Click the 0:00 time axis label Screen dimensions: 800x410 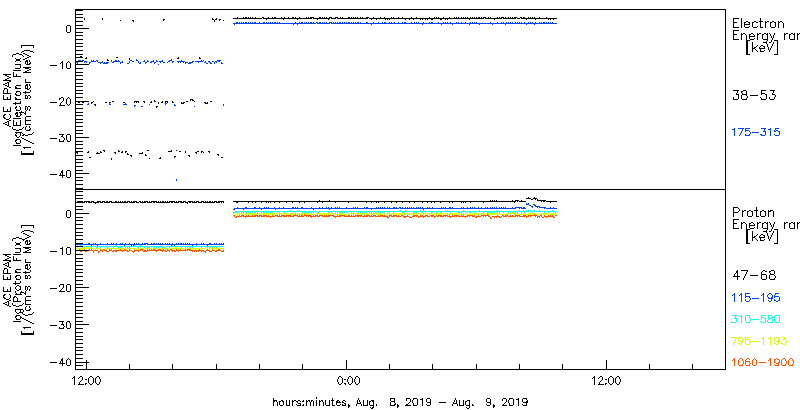(x=347, y=381)
